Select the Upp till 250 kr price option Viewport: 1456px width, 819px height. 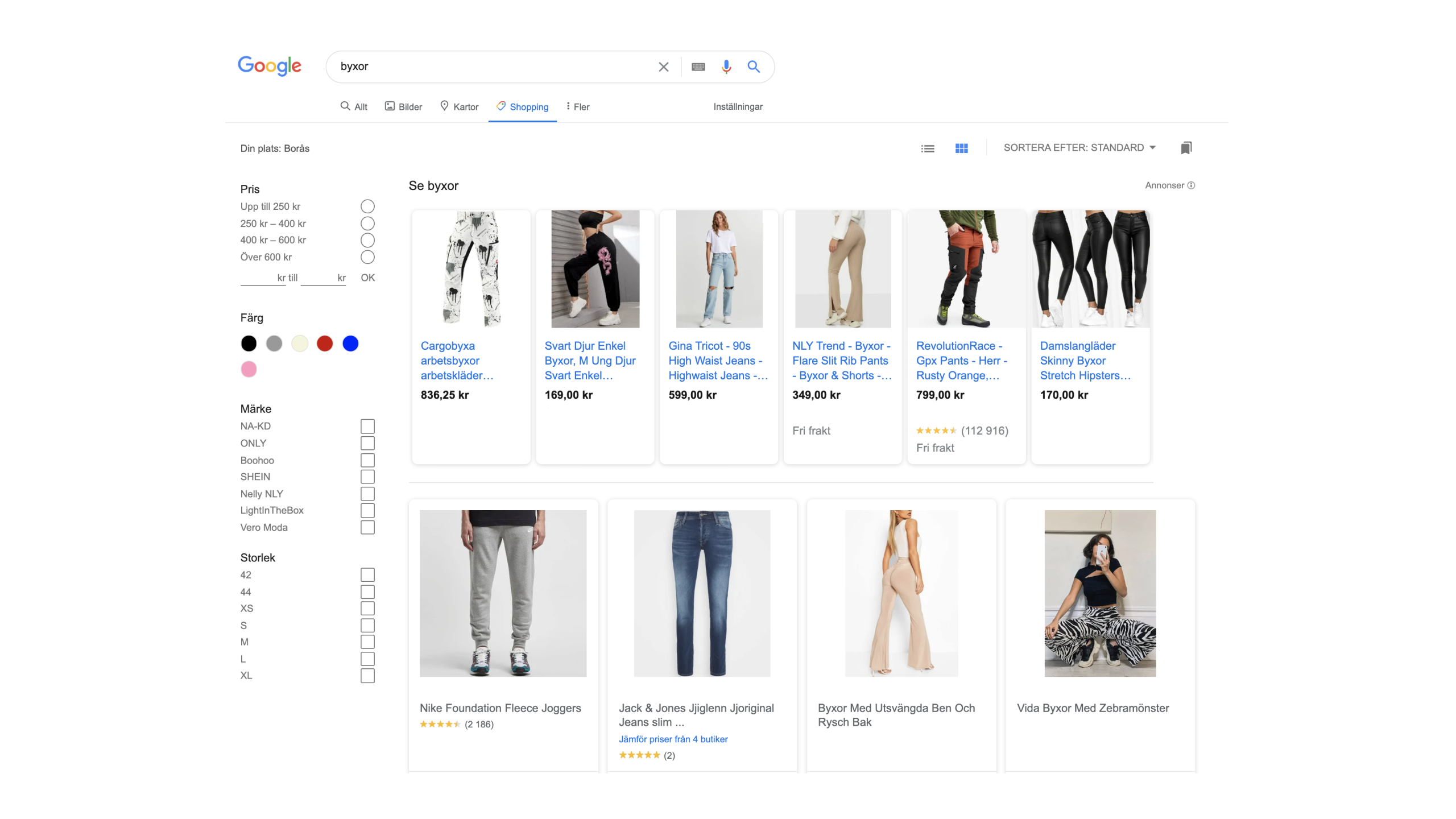(367, 206)
